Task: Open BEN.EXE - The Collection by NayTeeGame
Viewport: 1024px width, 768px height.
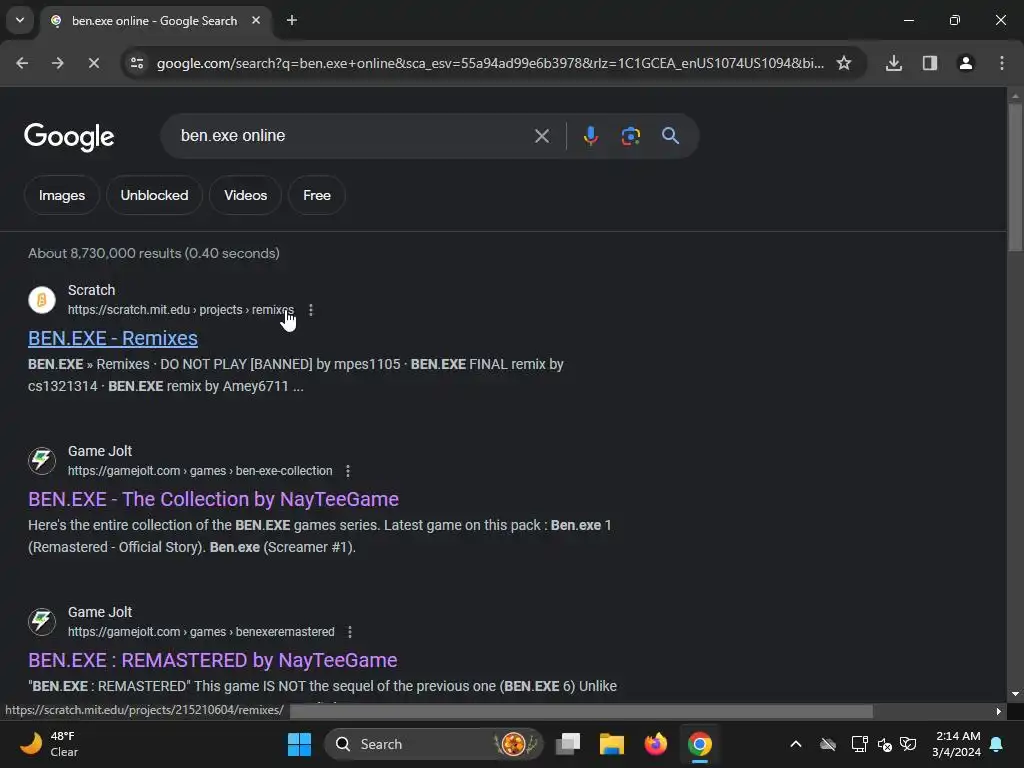Action: point(214,500)
